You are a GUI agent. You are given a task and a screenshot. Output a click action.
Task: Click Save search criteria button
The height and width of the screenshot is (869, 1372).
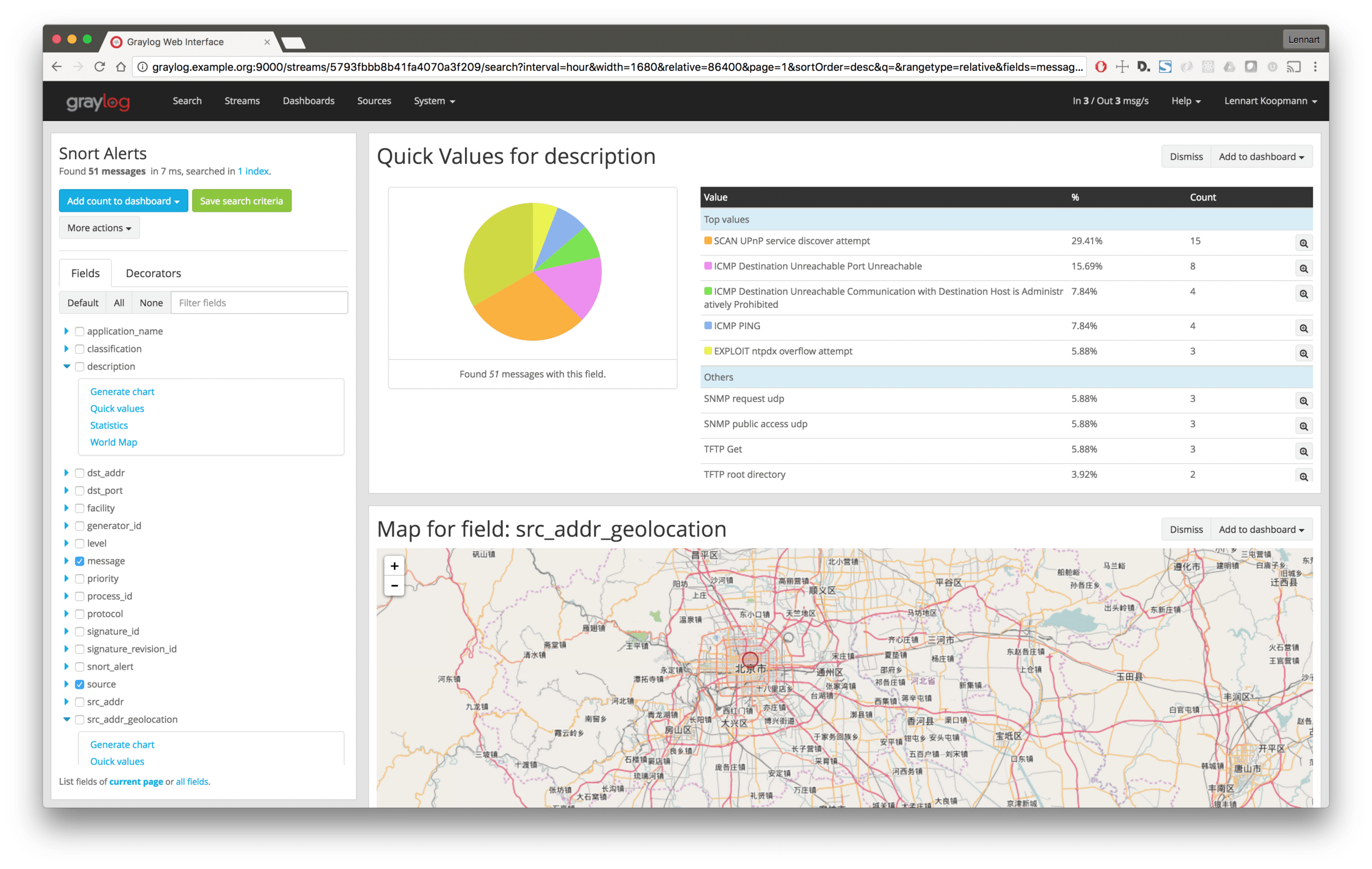click(241, 200)
